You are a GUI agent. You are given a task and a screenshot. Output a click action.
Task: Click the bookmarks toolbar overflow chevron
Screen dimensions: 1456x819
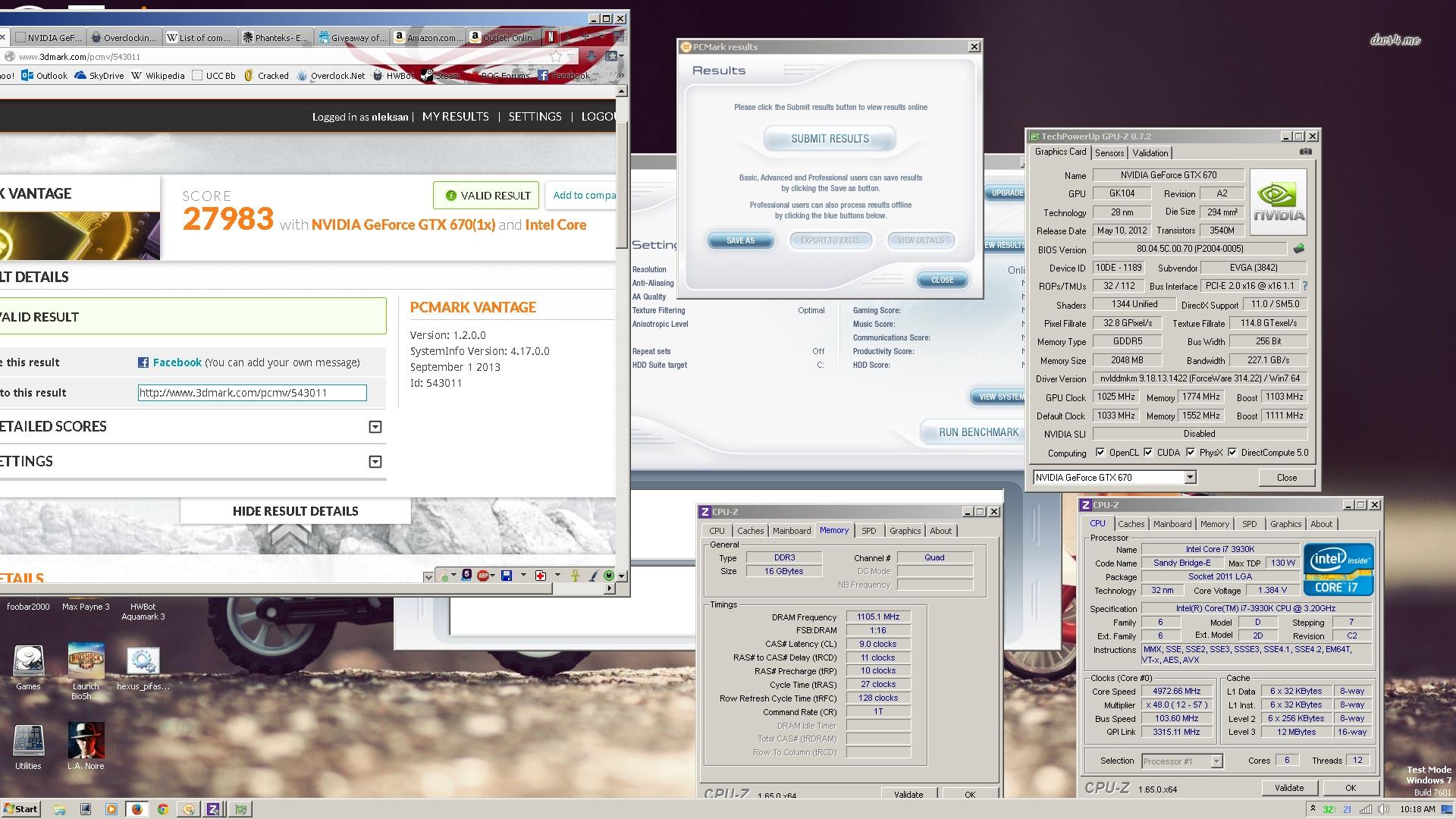coord(621,75)
